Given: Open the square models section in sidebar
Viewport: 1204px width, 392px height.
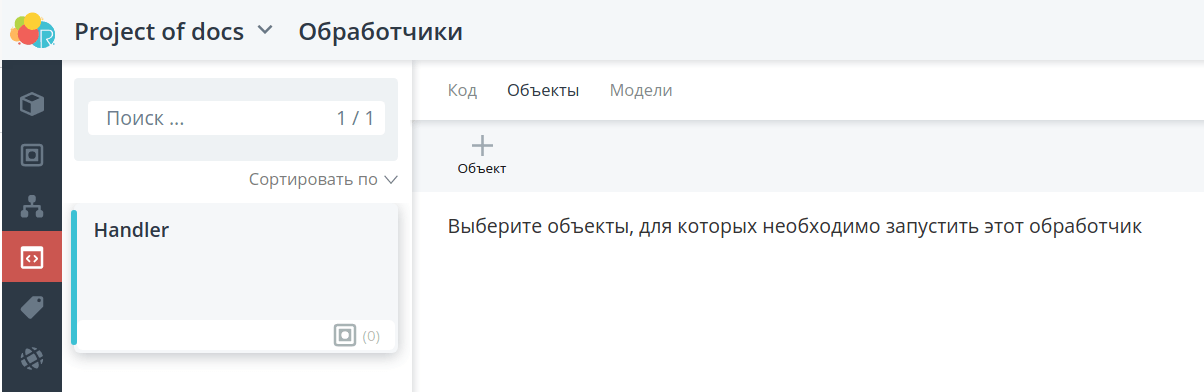Looking at the screenshot, I should [x=32, y=155].
